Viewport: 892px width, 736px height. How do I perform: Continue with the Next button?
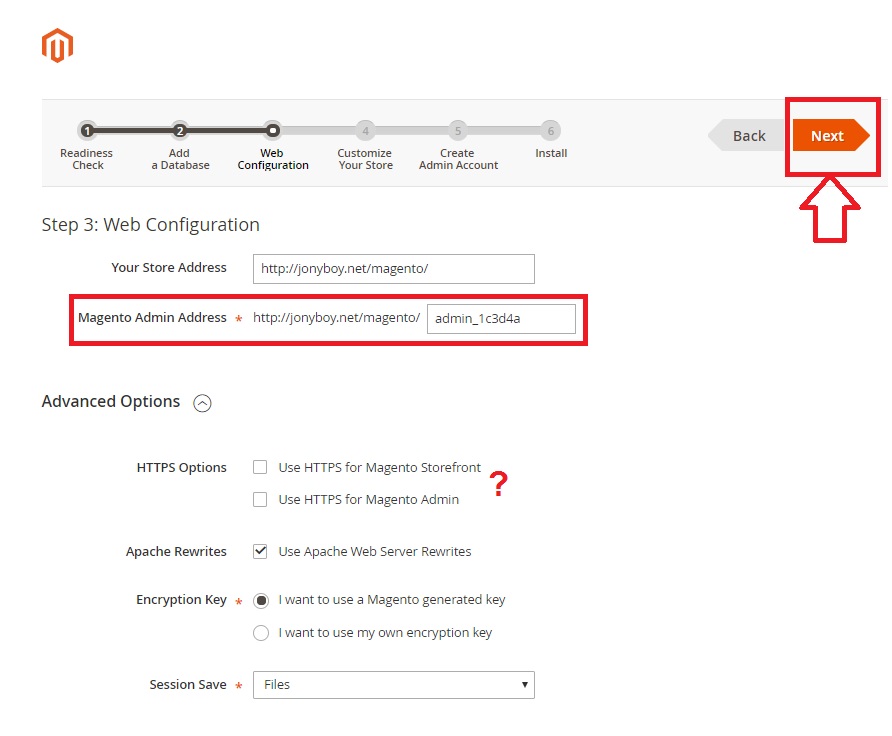tap(831, 135)
